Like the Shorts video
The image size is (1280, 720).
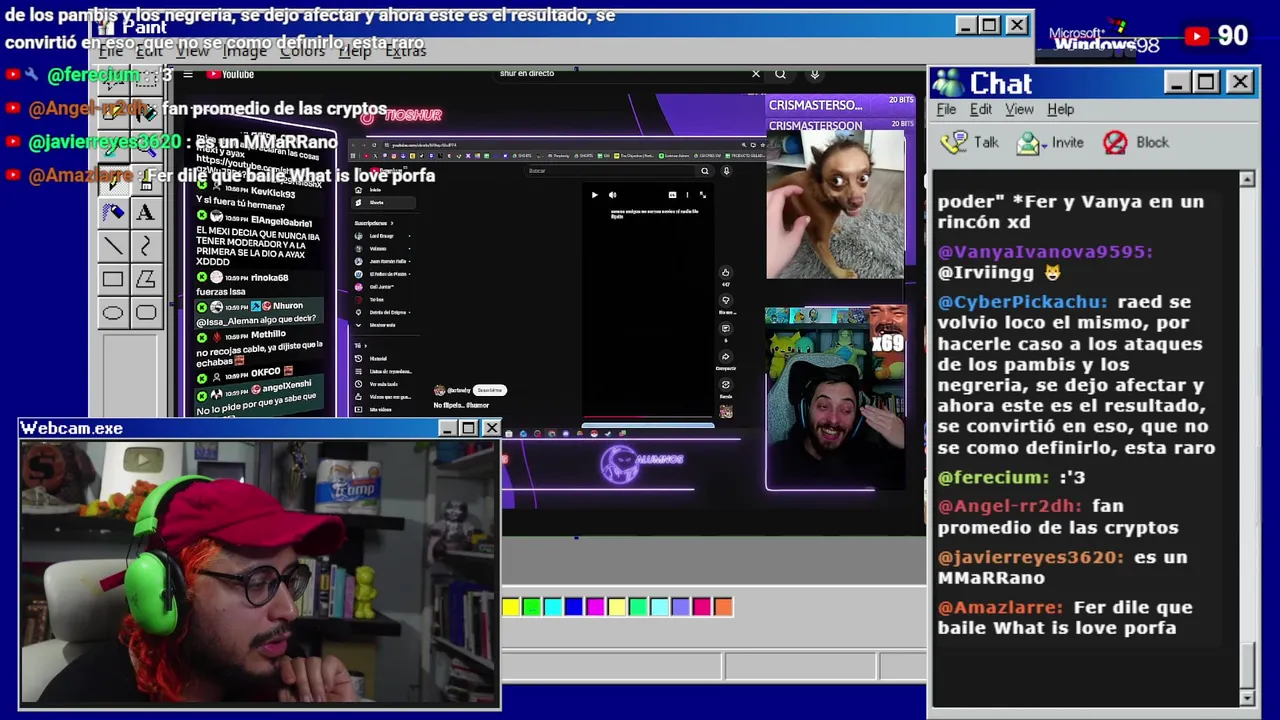tap(726, 272)
